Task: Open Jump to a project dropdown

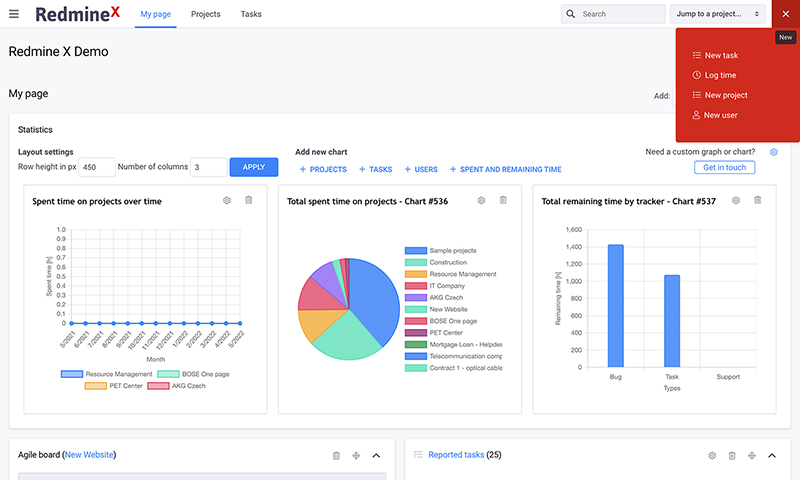Action: [x=718, y=14]
